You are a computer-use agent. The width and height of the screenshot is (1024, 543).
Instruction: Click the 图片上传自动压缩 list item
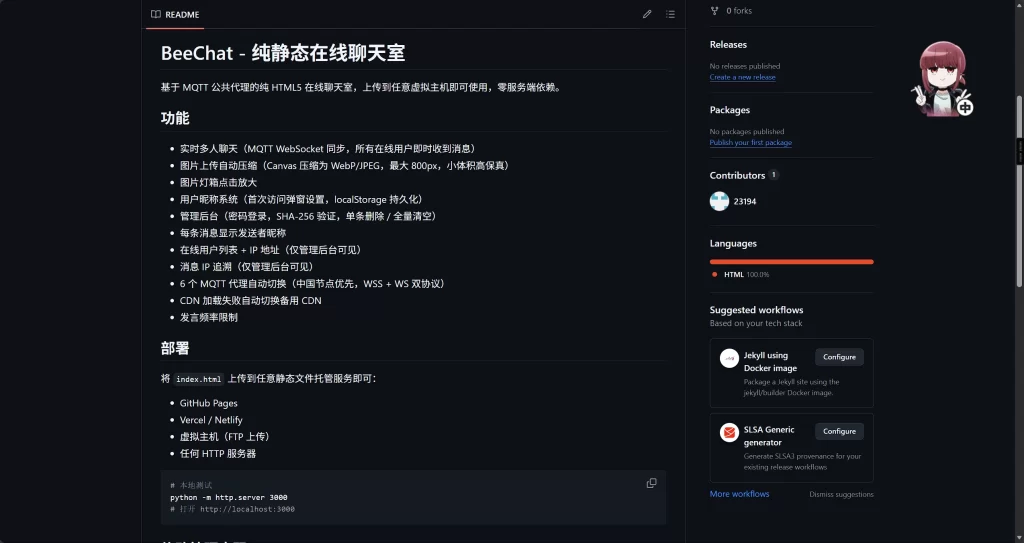click(346, 166)
